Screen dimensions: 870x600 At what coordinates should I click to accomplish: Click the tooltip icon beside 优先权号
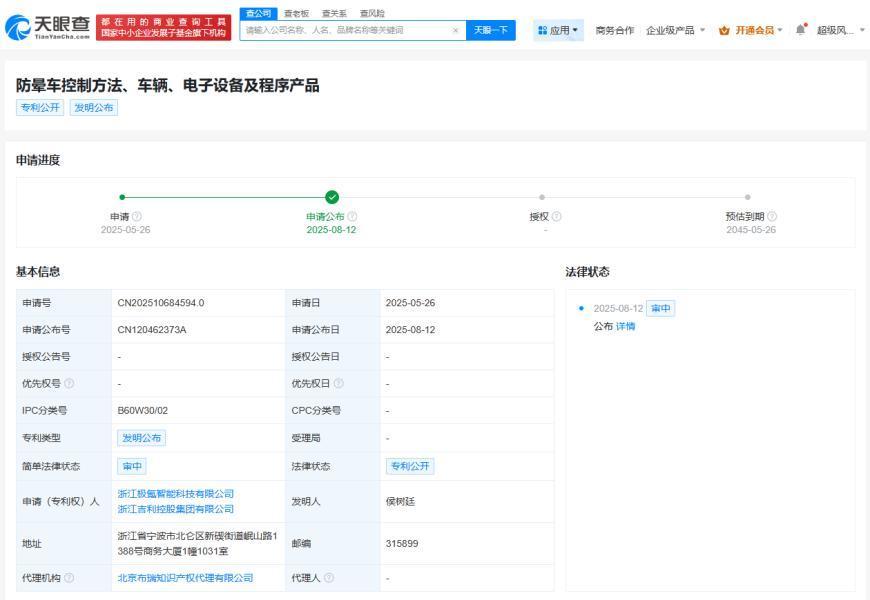[x=69, y=383]
